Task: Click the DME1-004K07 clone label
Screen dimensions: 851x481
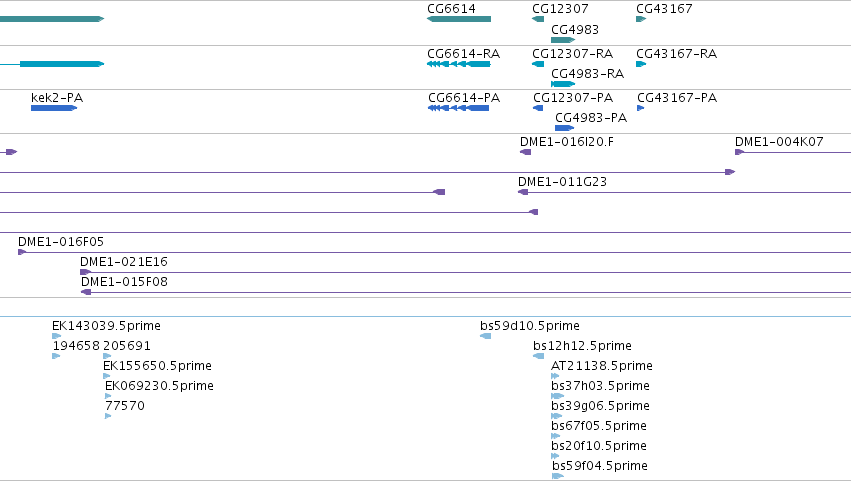Action: pos(779,142)
